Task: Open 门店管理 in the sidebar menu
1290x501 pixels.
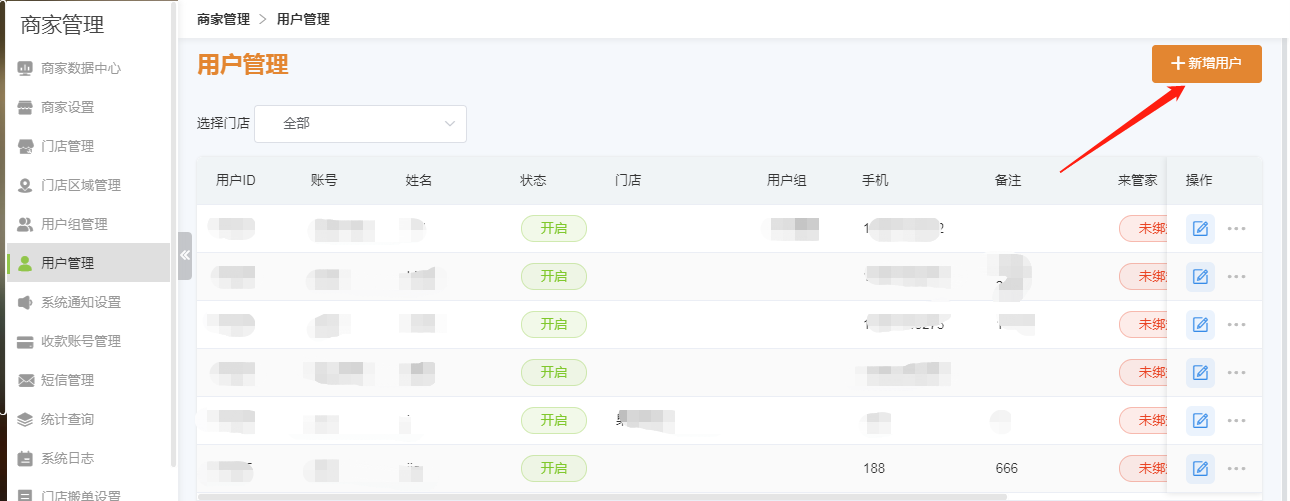Action: (67, 147)
